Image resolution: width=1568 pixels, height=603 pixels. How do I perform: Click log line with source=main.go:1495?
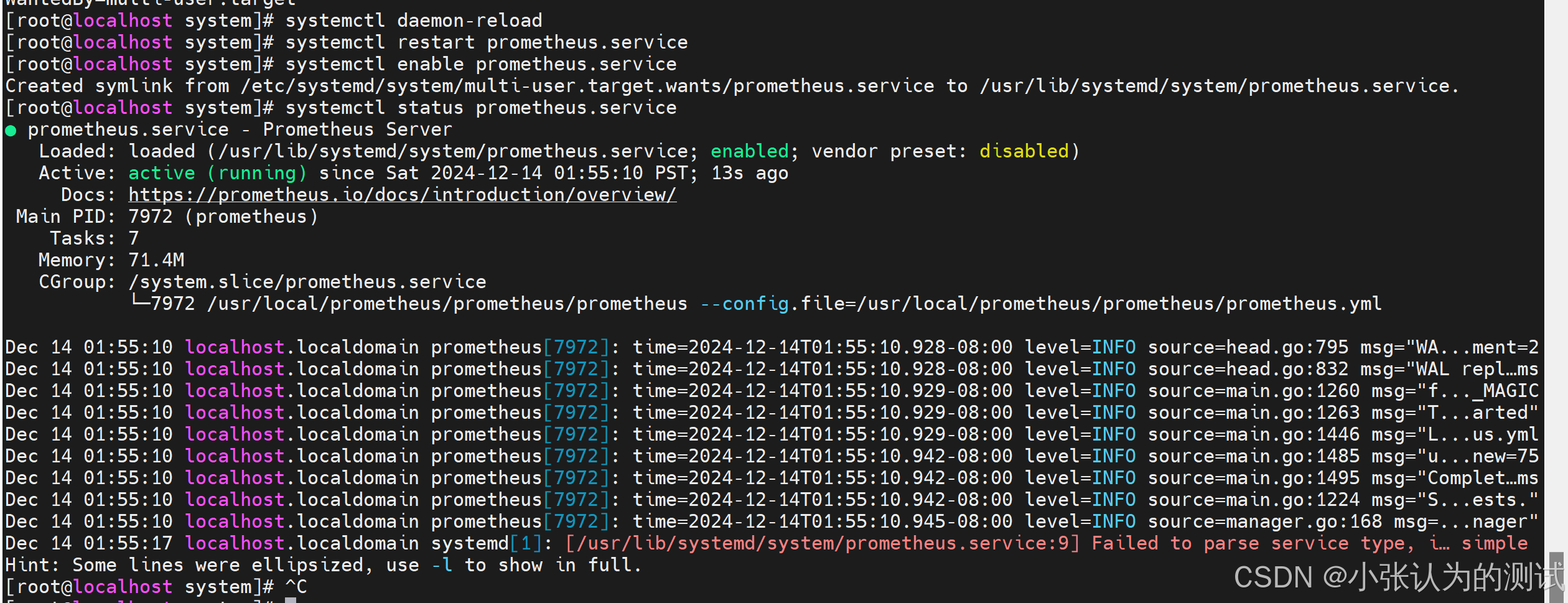pyautogui.click(x=772, y=478)
